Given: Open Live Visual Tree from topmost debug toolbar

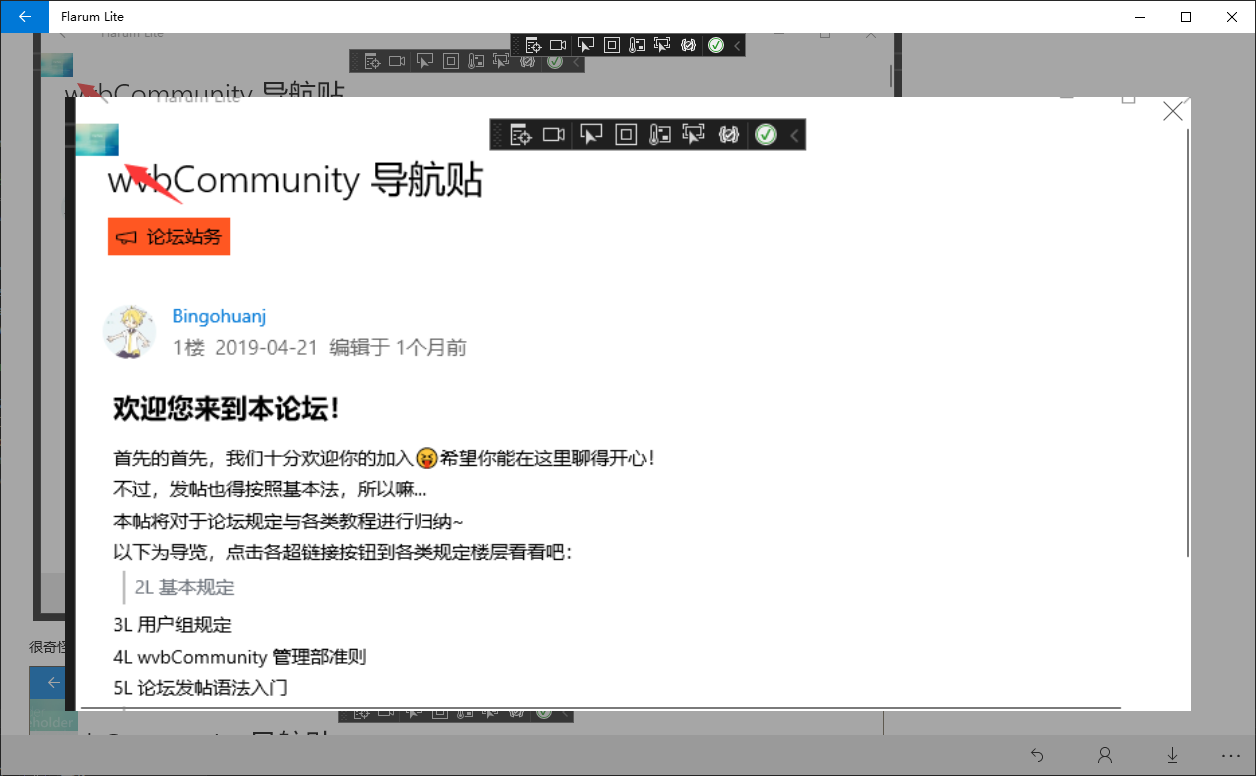Looking at the screenshot, I should [x=534, y=45].
